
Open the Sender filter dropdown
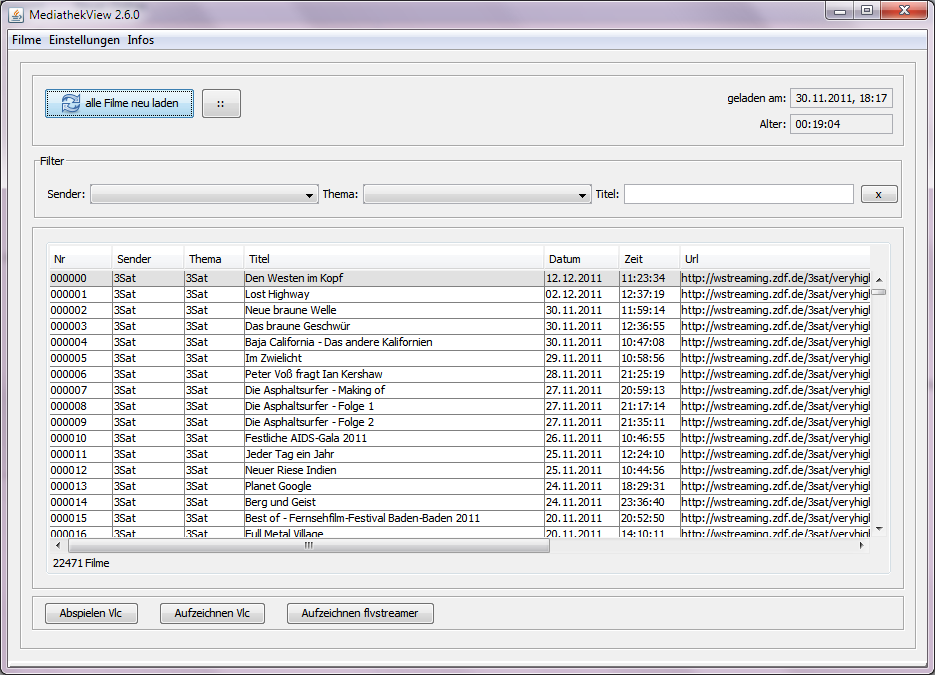[204, 194]
